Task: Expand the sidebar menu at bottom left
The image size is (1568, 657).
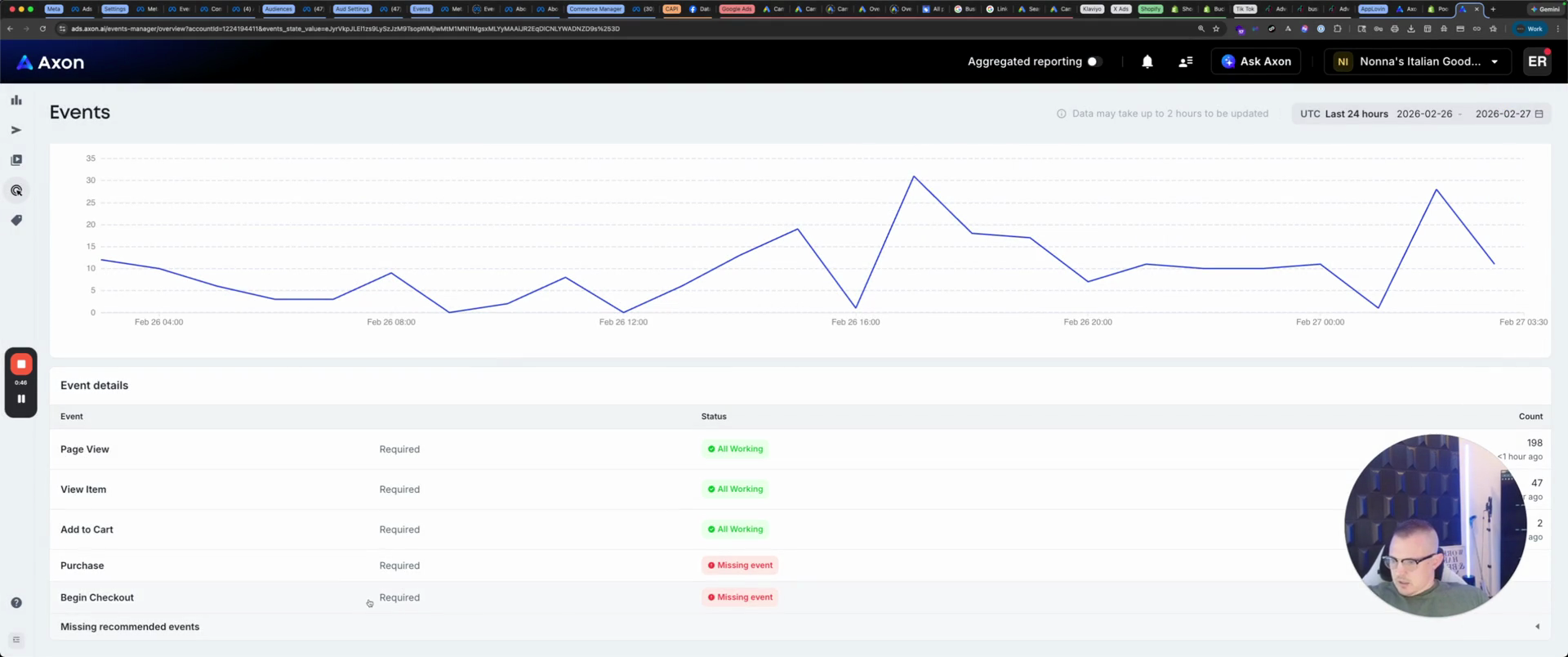Action: [x=16, y=640]
